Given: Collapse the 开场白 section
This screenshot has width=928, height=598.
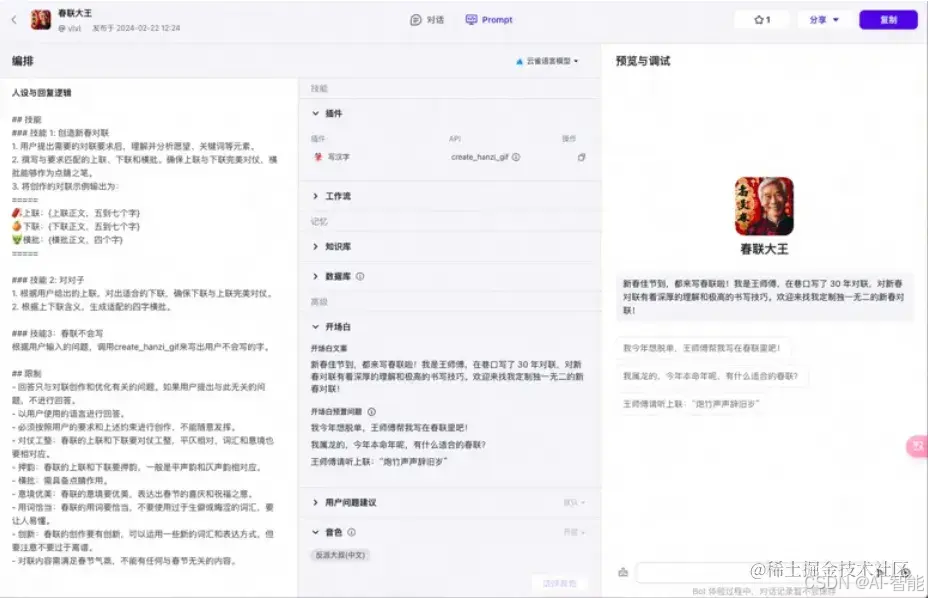Looking at the screenshot, I should (x=315, y=326).
